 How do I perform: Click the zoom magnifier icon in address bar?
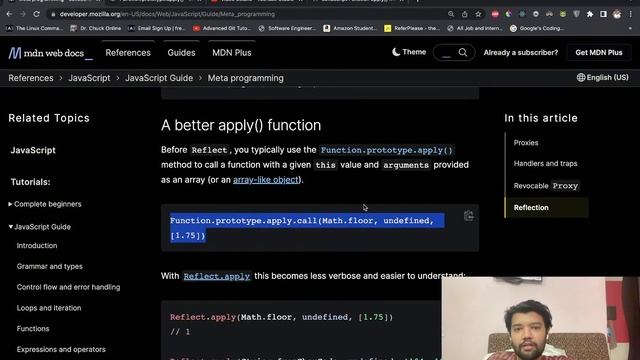451,14
